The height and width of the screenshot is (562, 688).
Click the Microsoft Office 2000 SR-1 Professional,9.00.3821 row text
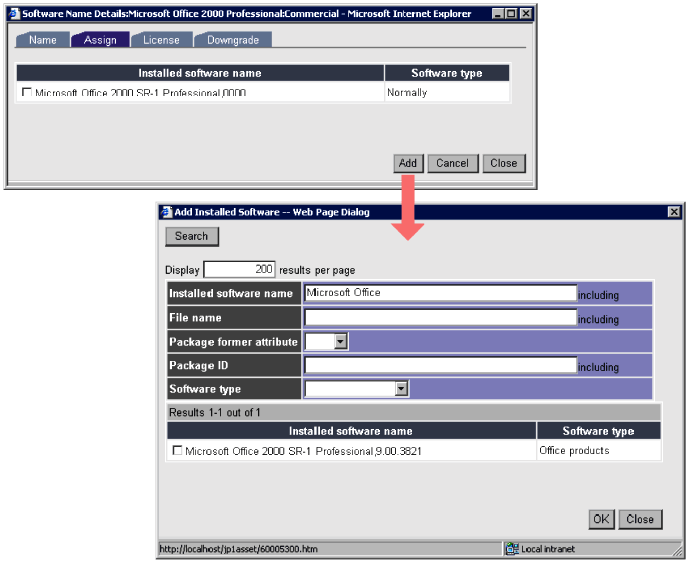coord(303,451)
